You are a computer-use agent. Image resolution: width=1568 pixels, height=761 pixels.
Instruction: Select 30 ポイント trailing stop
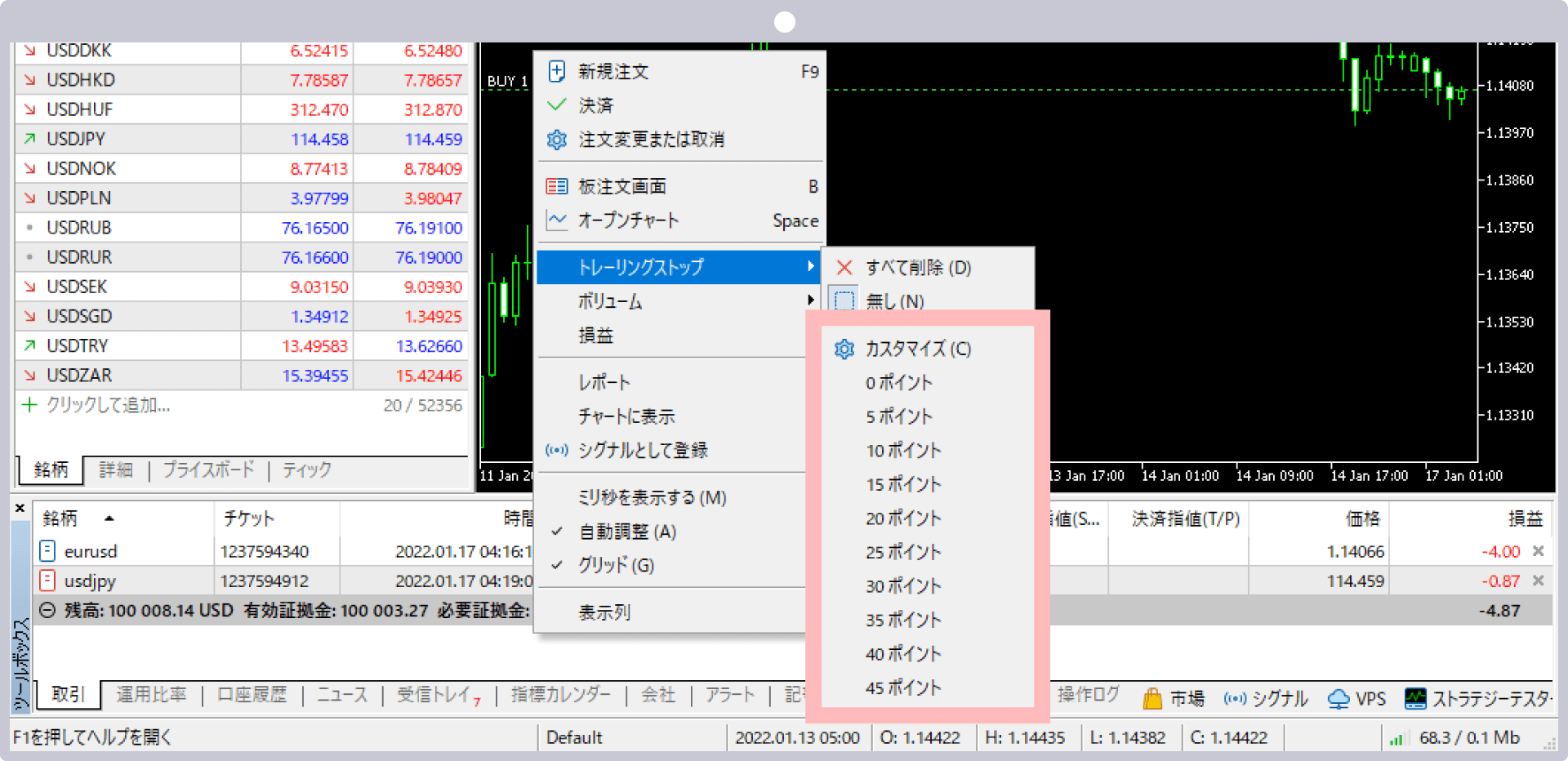point(903,586)
